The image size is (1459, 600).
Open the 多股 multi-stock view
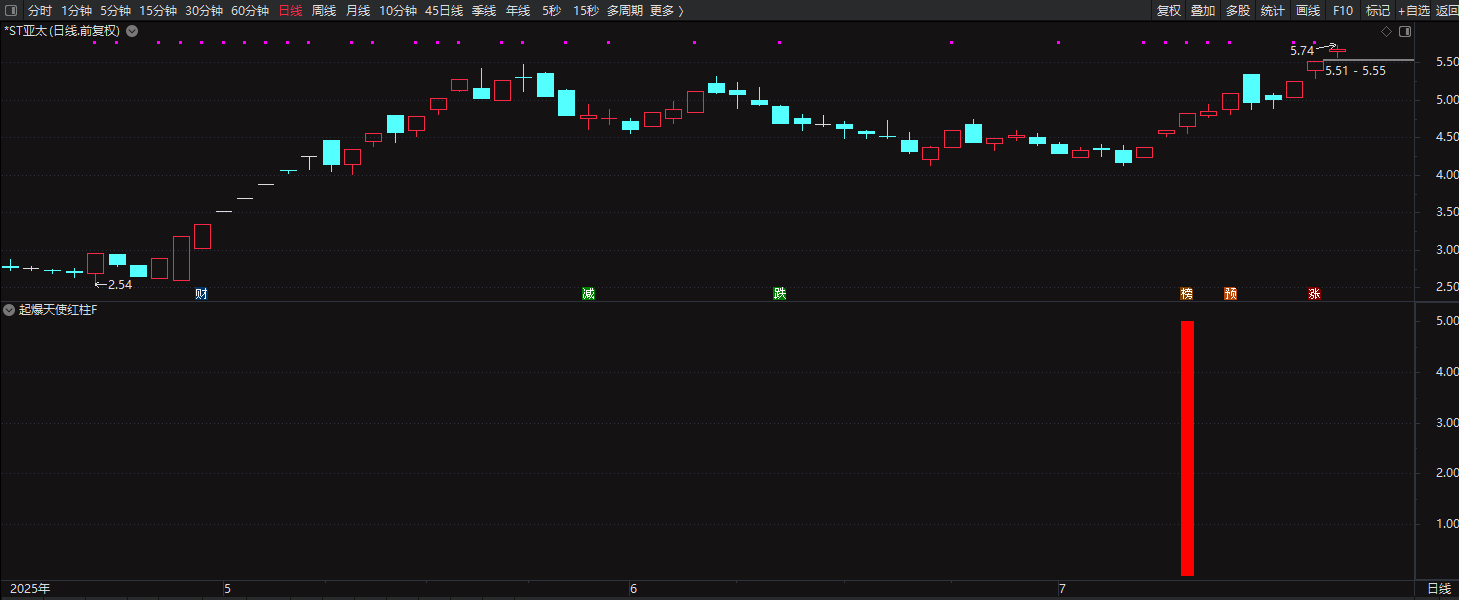[x=1238, y=10]
